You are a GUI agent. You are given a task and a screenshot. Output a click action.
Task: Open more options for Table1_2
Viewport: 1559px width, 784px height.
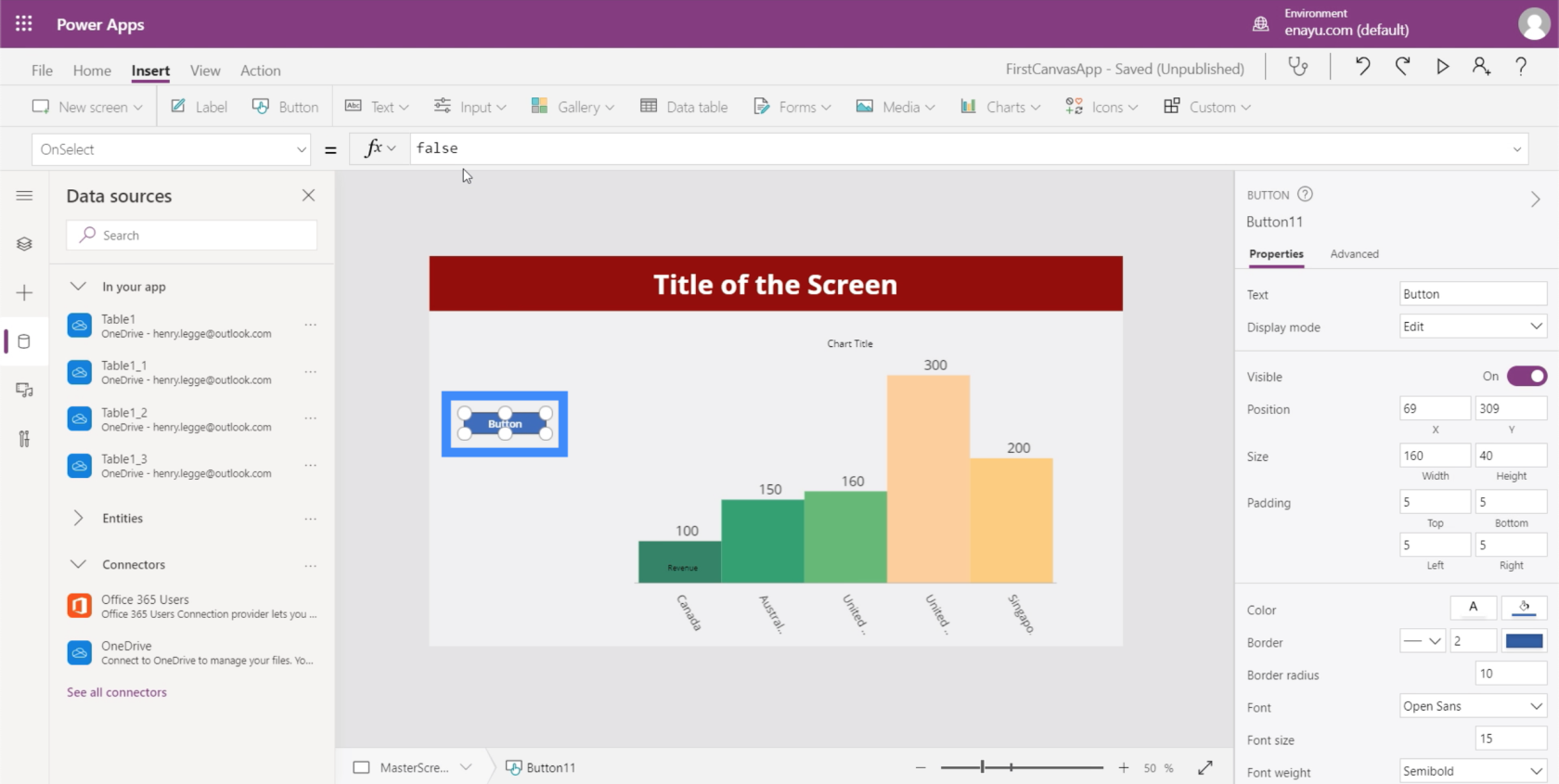pyautogui.click(x=311, y=418)
